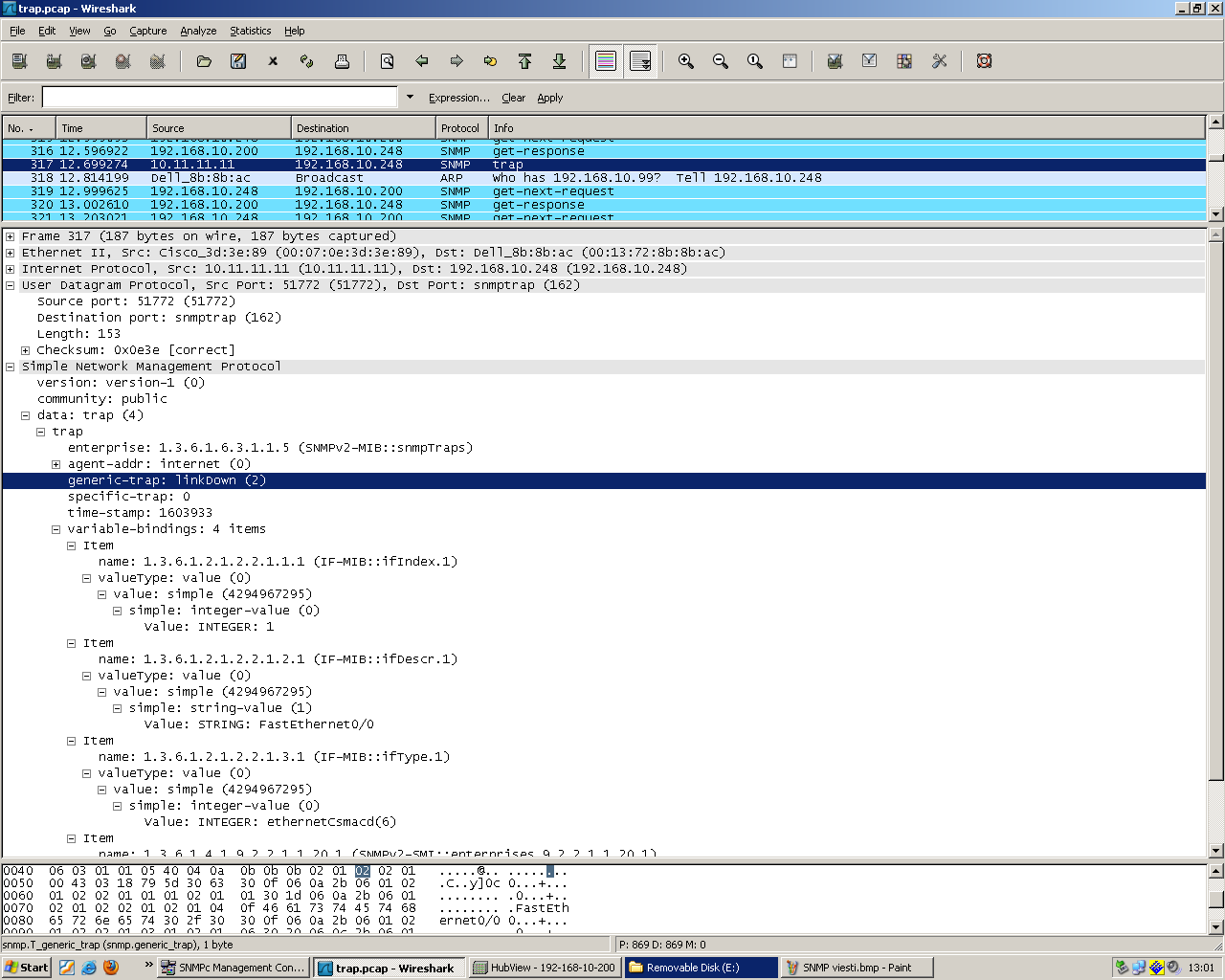Click the packet details vertical scrollbar
This screenshot has width=1225, height=980.
[1215, 542]
